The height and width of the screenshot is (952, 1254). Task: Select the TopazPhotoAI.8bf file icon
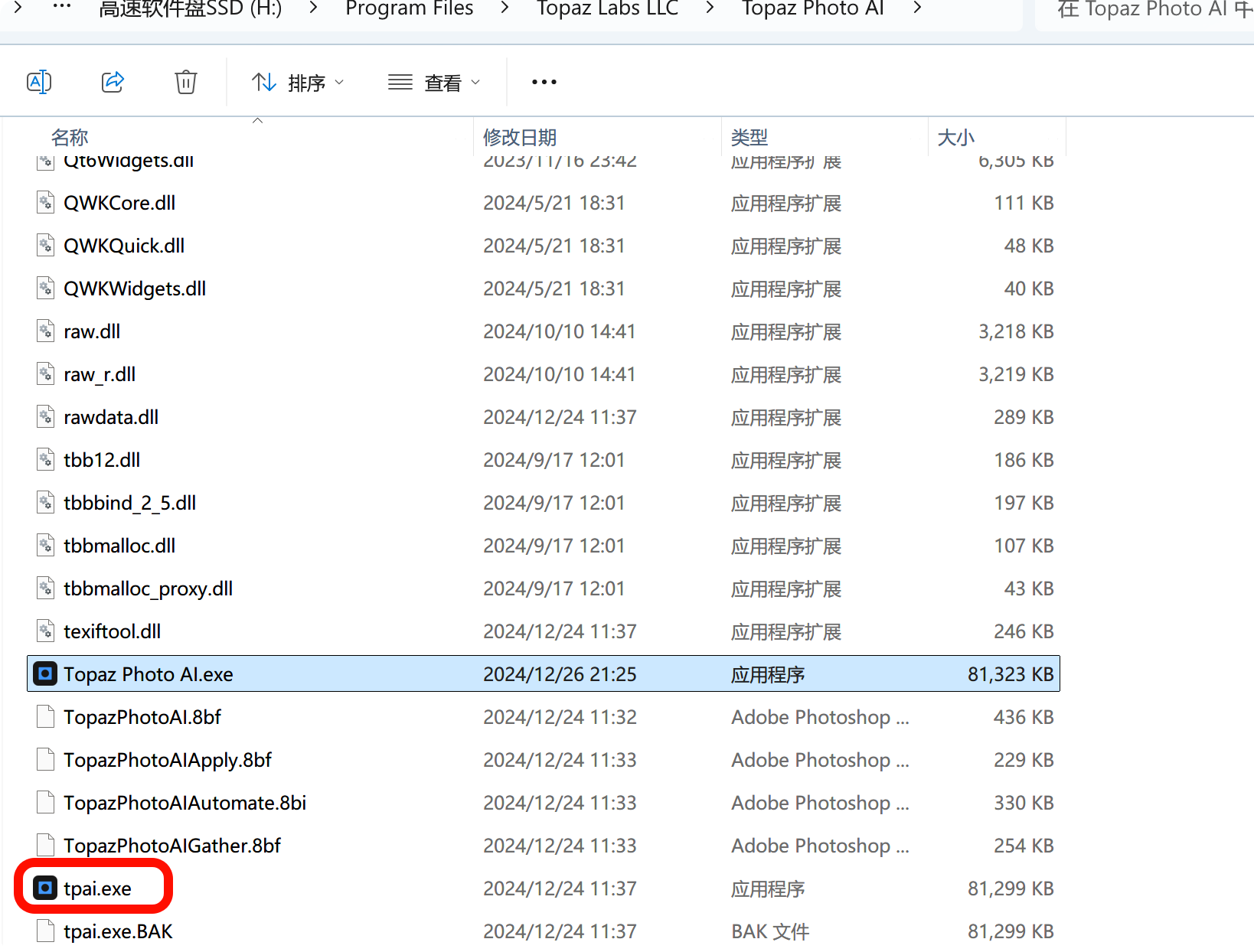pos(46,717)
